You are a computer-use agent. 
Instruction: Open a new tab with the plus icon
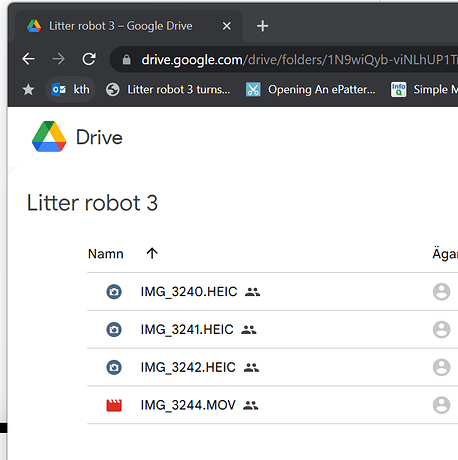(x=263, y=26)
